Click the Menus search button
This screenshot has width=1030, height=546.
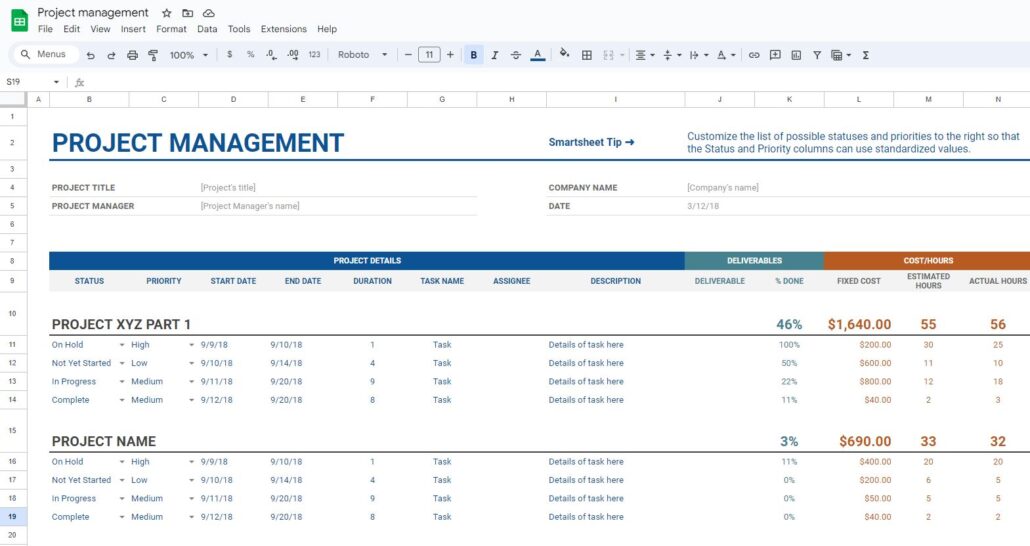pyautogui.click(x=43, y=54)
